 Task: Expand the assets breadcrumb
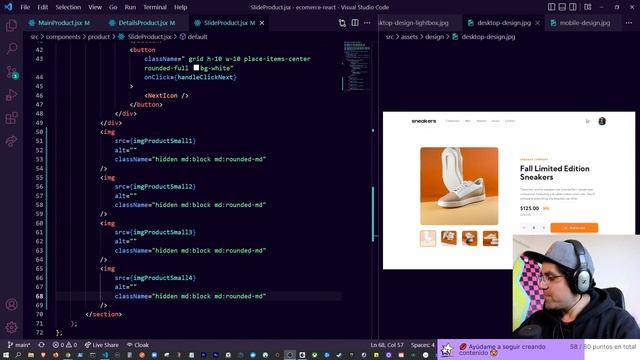coord(409,37)
